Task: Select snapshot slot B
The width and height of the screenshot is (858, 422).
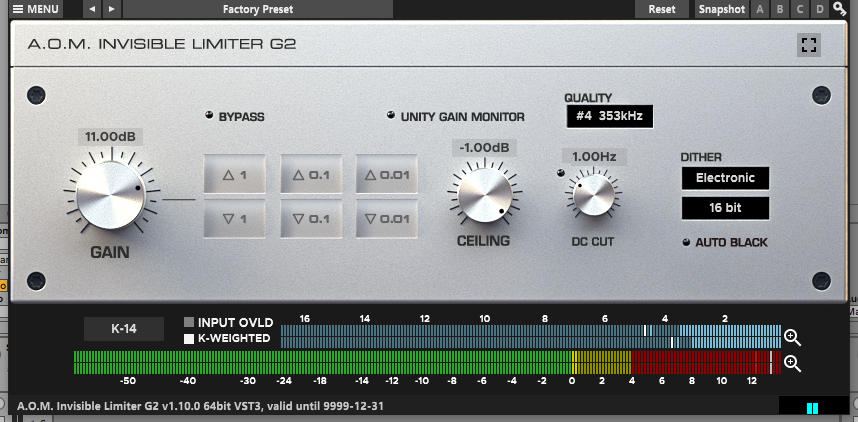Action: coord(780,9)
